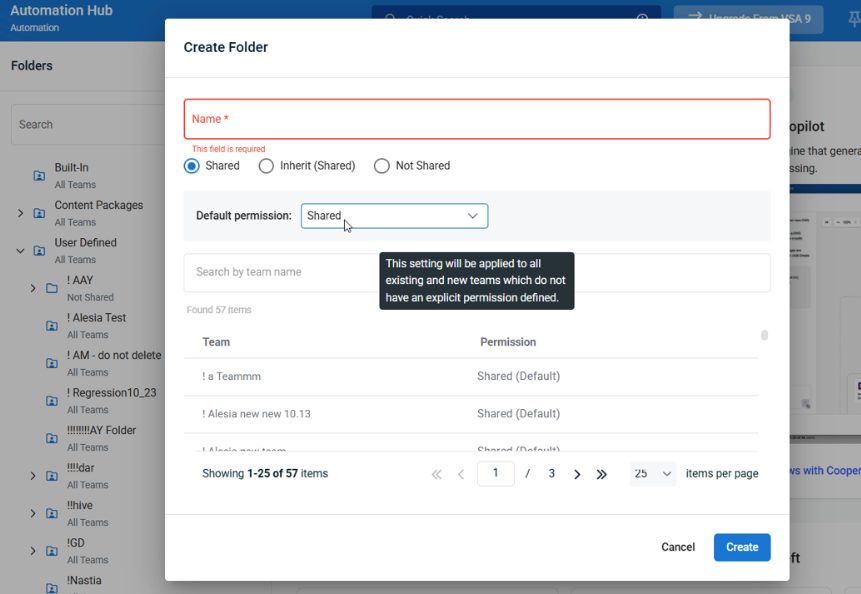Jump to first page of teams
861x594 pixels.
click(436, 474)
